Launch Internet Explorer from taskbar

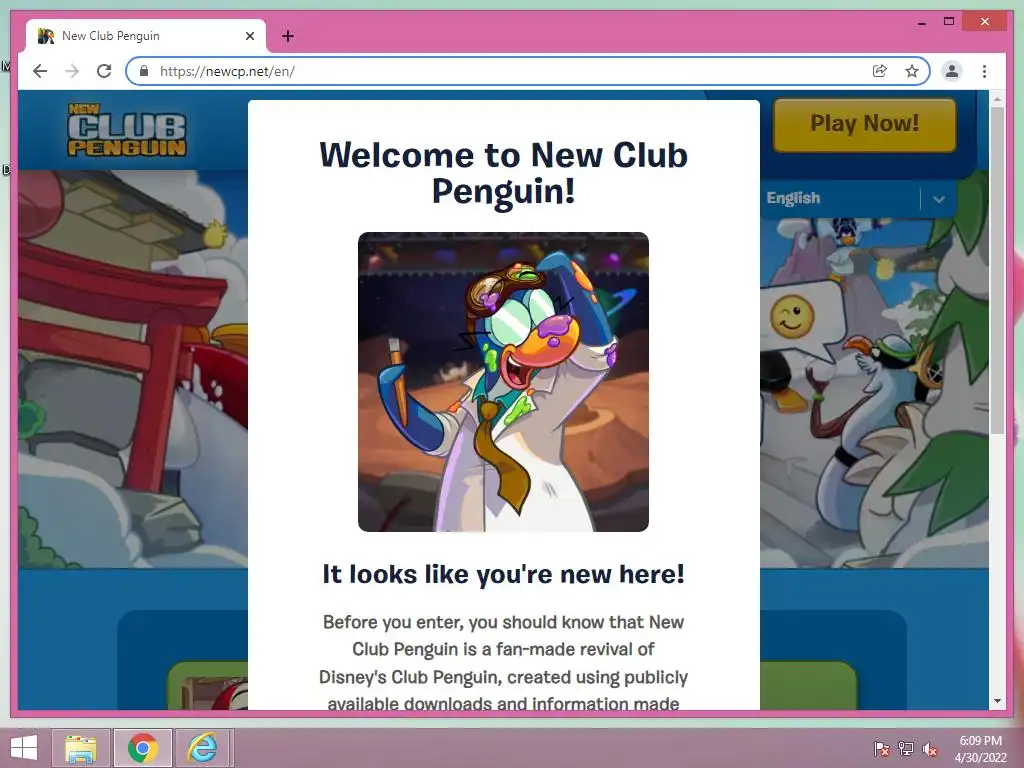203,748
